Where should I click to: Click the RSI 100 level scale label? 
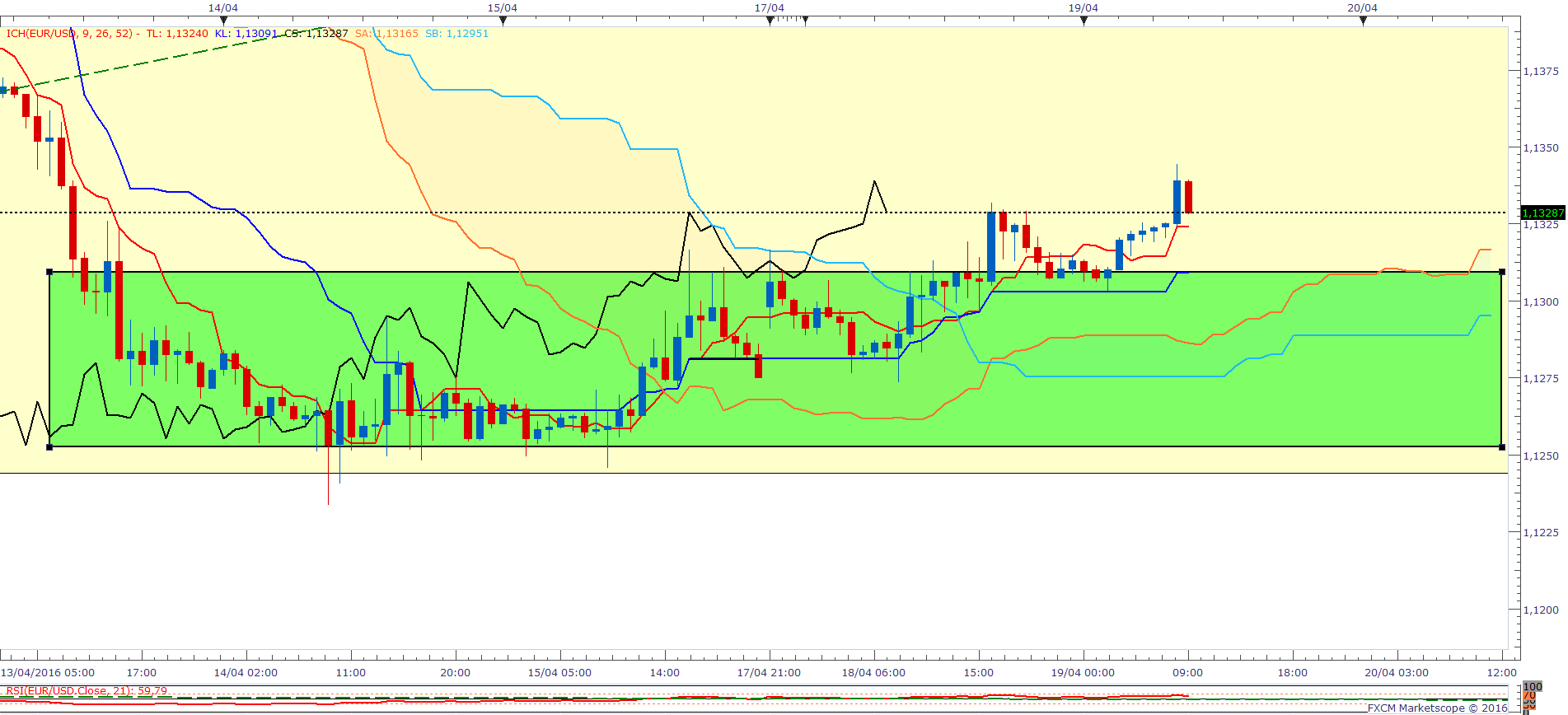(x=1533, y=687)
